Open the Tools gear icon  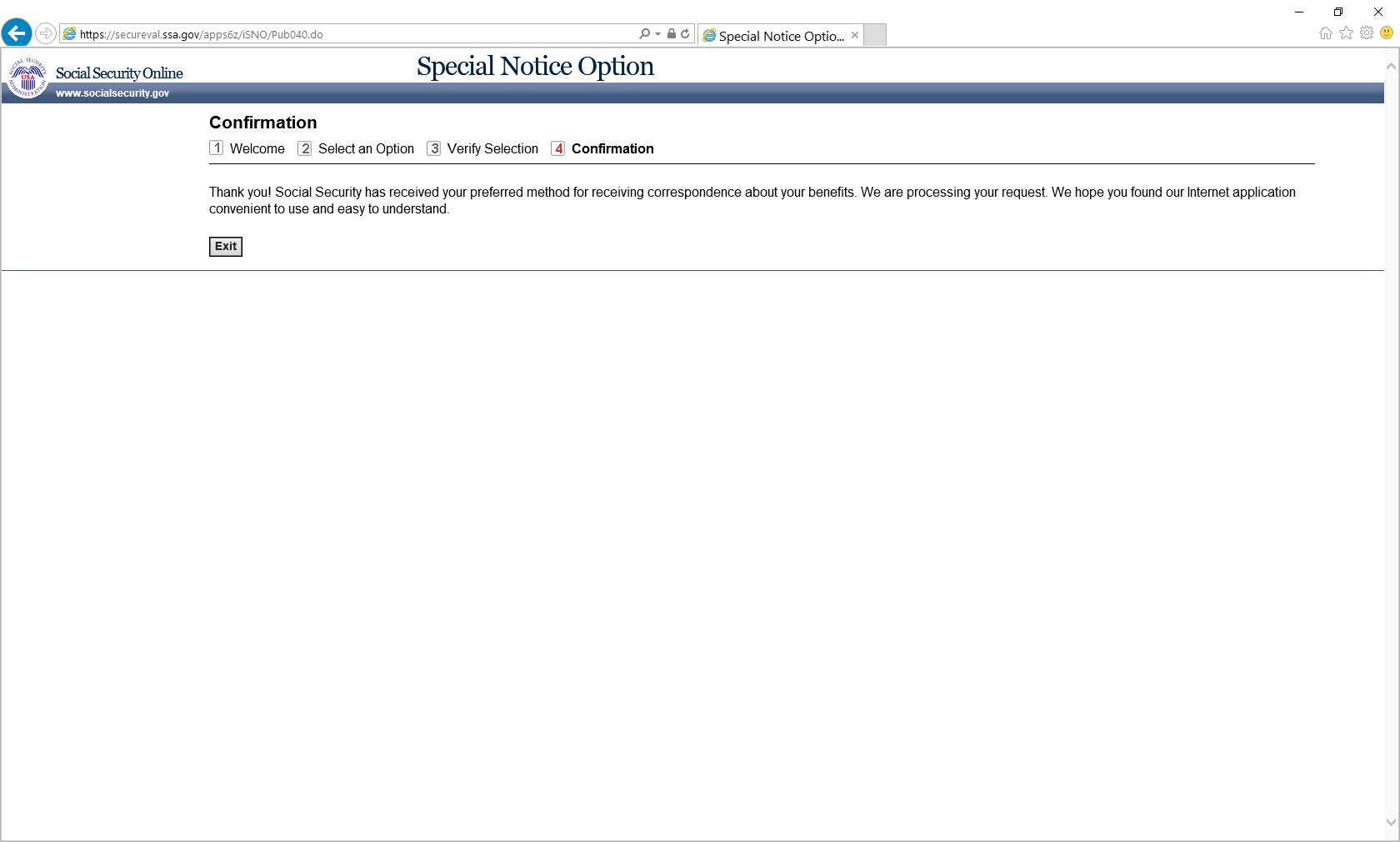(x=1367, y=33)
